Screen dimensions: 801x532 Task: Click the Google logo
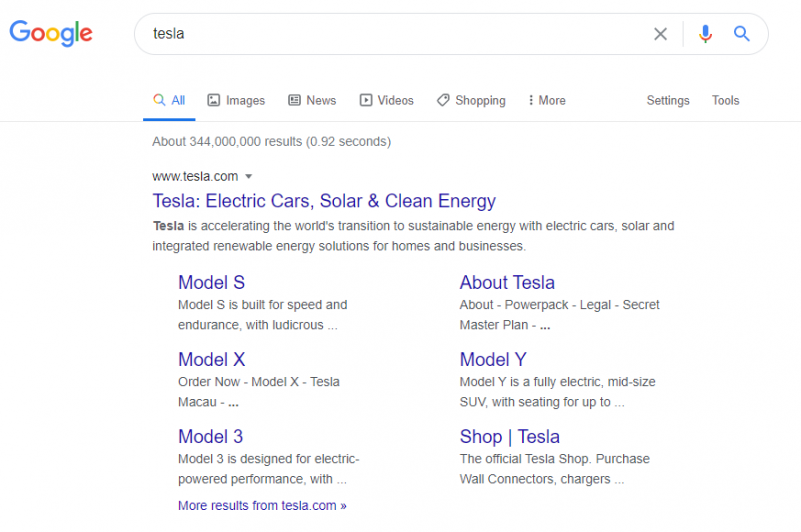coord(51,33)
